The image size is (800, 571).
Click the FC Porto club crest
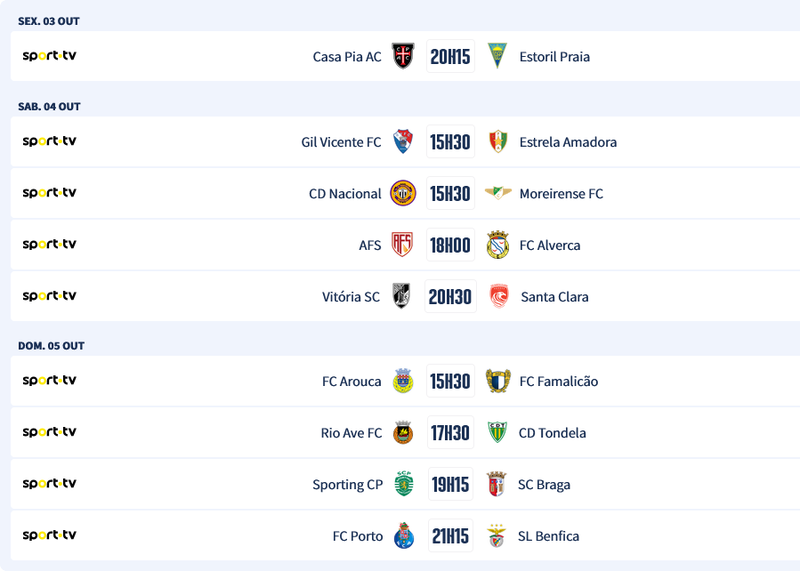coord(403,536)
